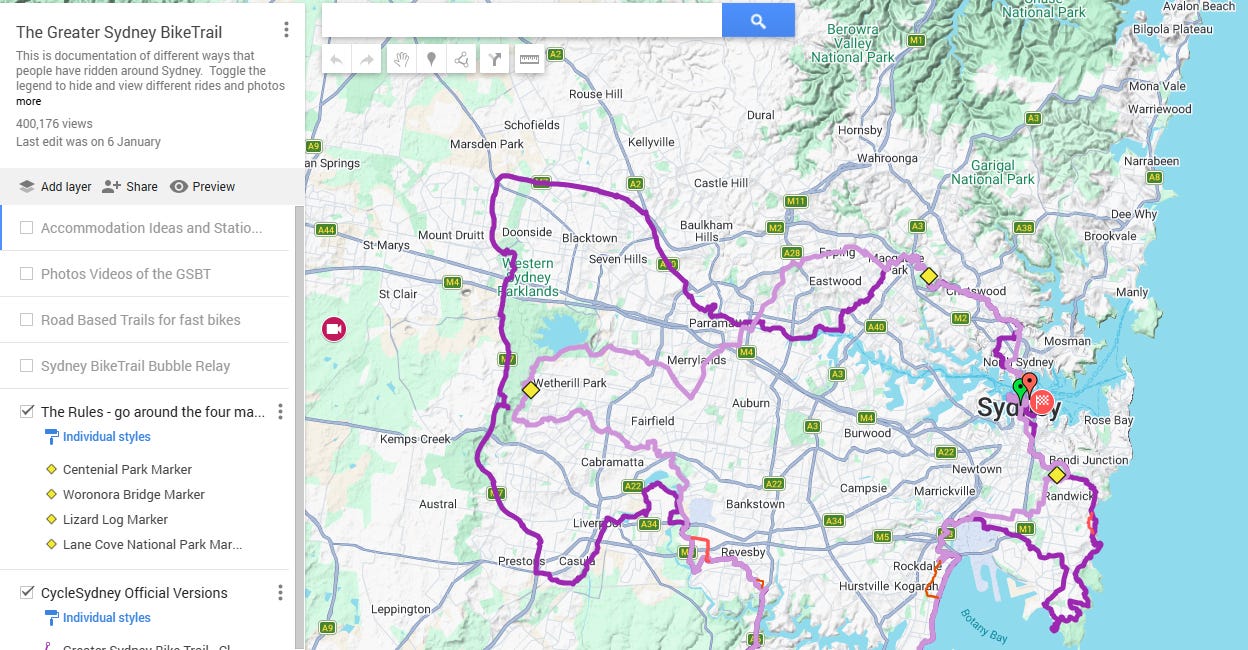Enable the Accommodation Ideas and Stations layer checkbox
Image resolution: width=1248 pixels, height=650 pixels.
pos(27,228)
